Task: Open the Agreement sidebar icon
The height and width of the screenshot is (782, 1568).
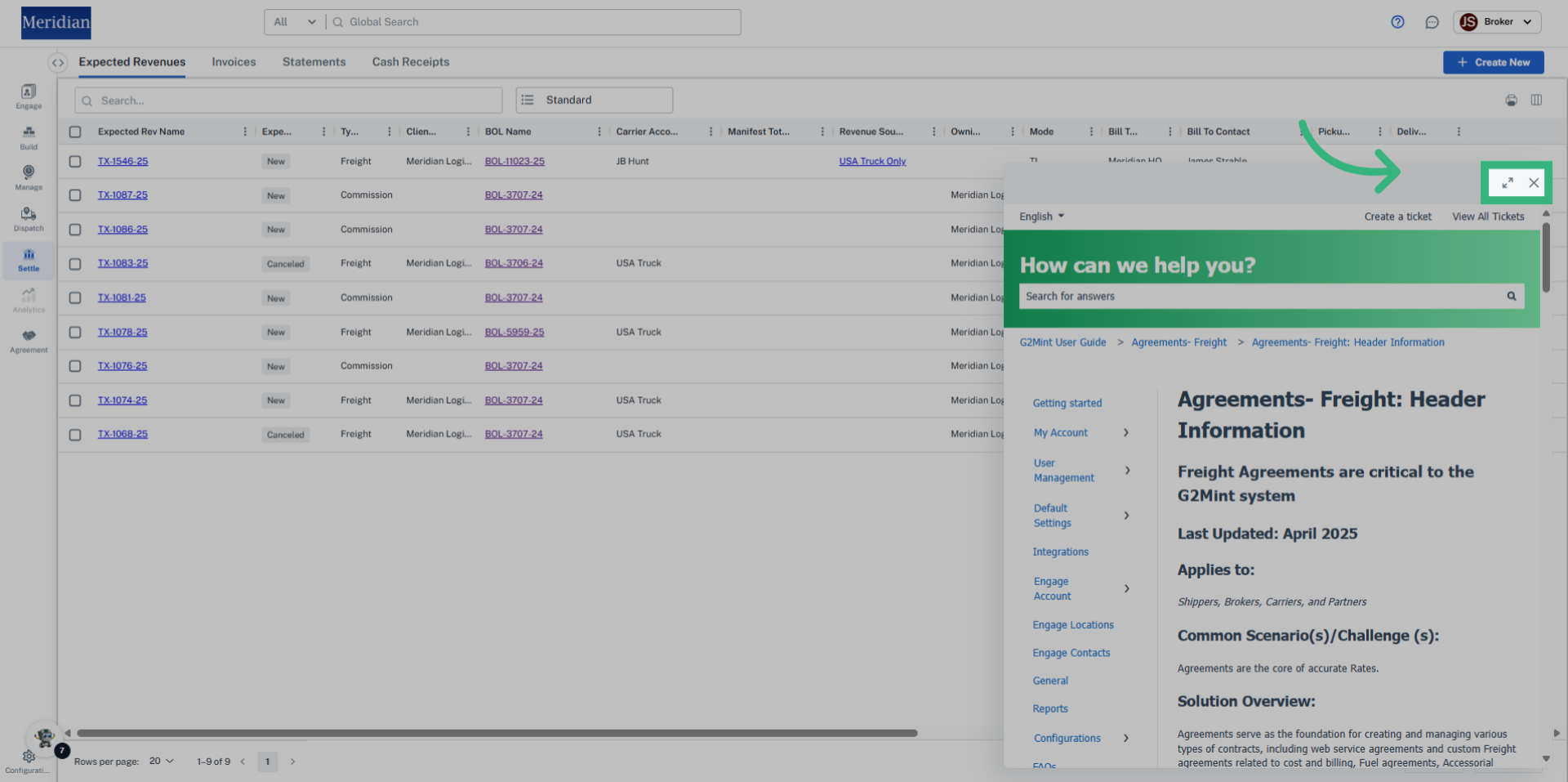Action: 29,340
